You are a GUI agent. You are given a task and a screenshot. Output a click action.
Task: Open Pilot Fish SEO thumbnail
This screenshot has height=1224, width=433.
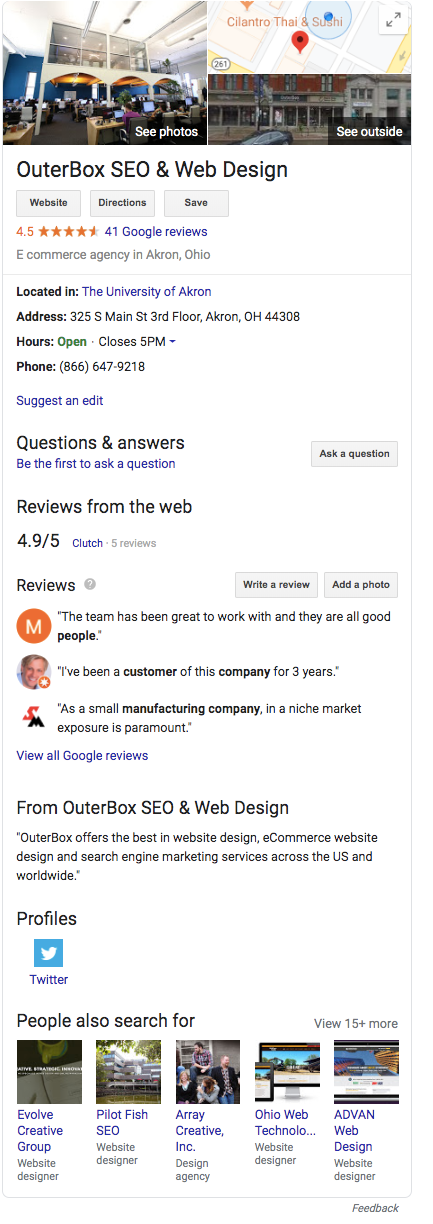128,1071
